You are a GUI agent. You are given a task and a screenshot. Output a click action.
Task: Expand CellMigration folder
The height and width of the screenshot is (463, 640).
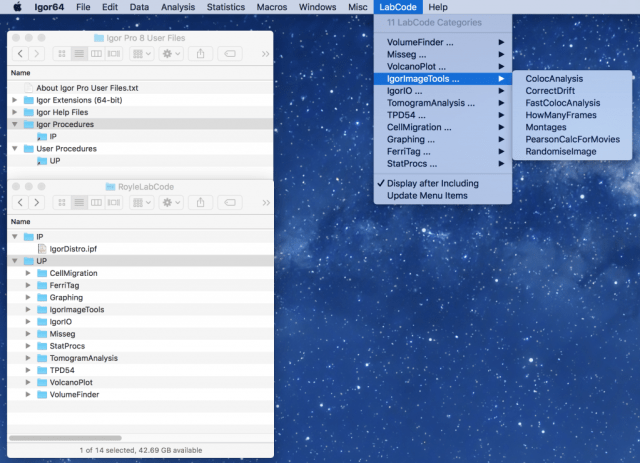pyautogui.click(x=28, y=273)
